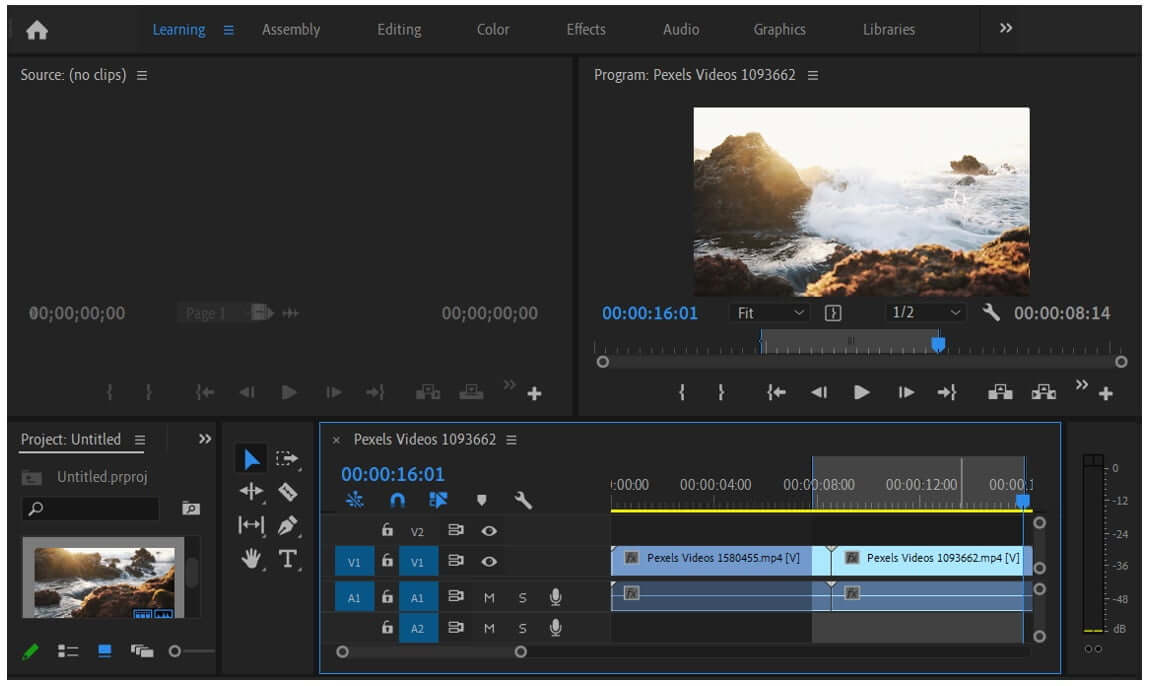Click Mark Out in Program monitor
This screenshot has height=686, width=1149.
click(x=721, y=393)
